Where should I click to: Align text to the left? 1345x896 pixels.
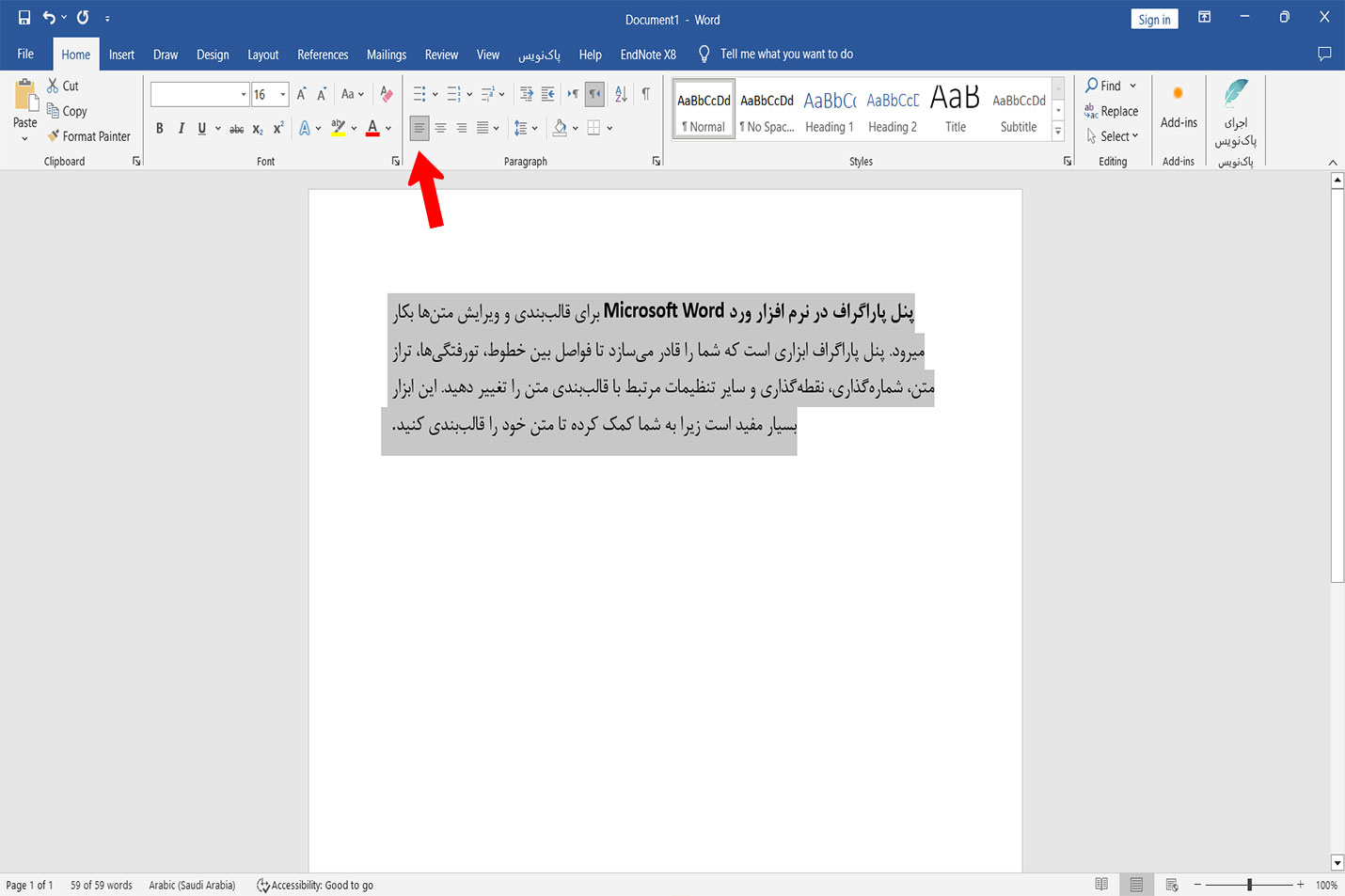[x=419, y=128]
